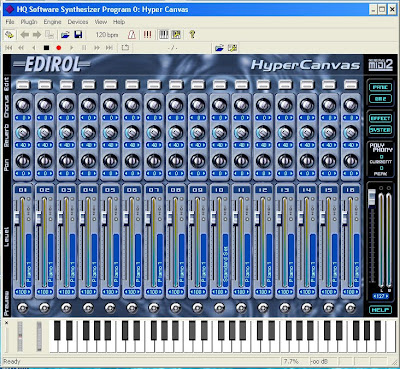Image resolution: width=400 pixels, height=369 pixels.
Task: Click the master volume 127 value field
Action: pos(380,296)
